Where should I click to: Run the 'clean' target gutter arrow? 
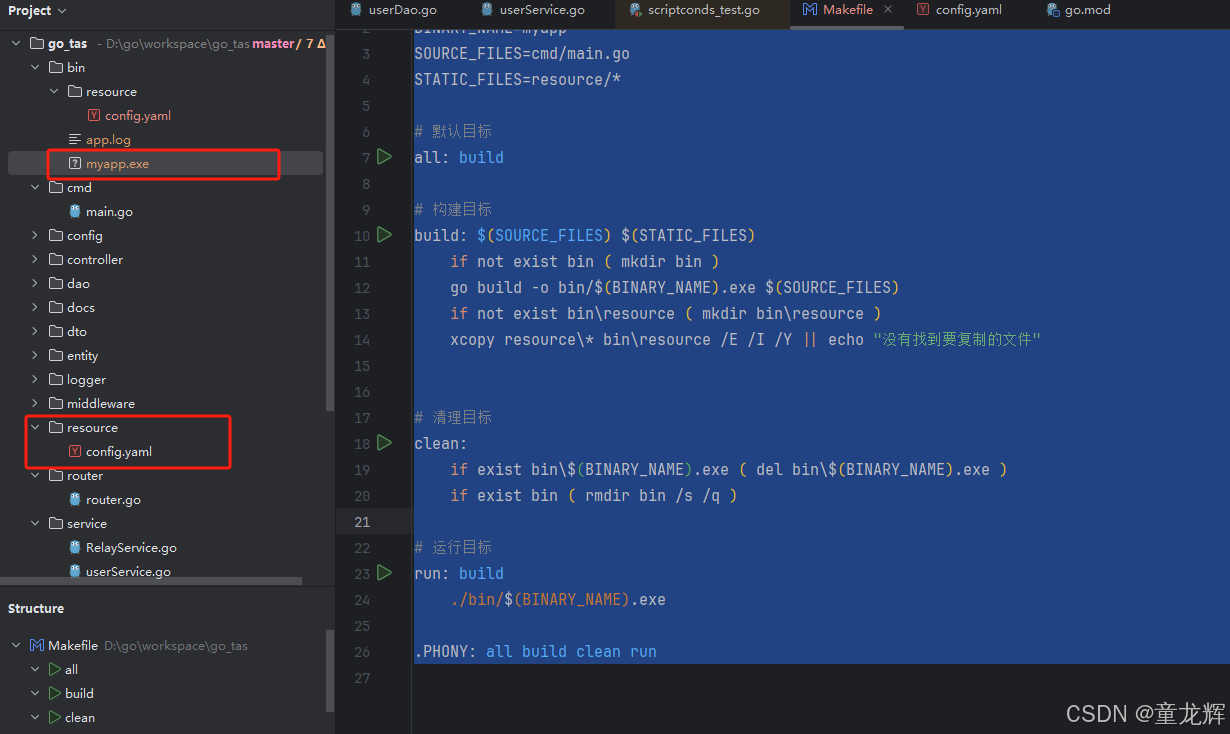pos(385,443)
